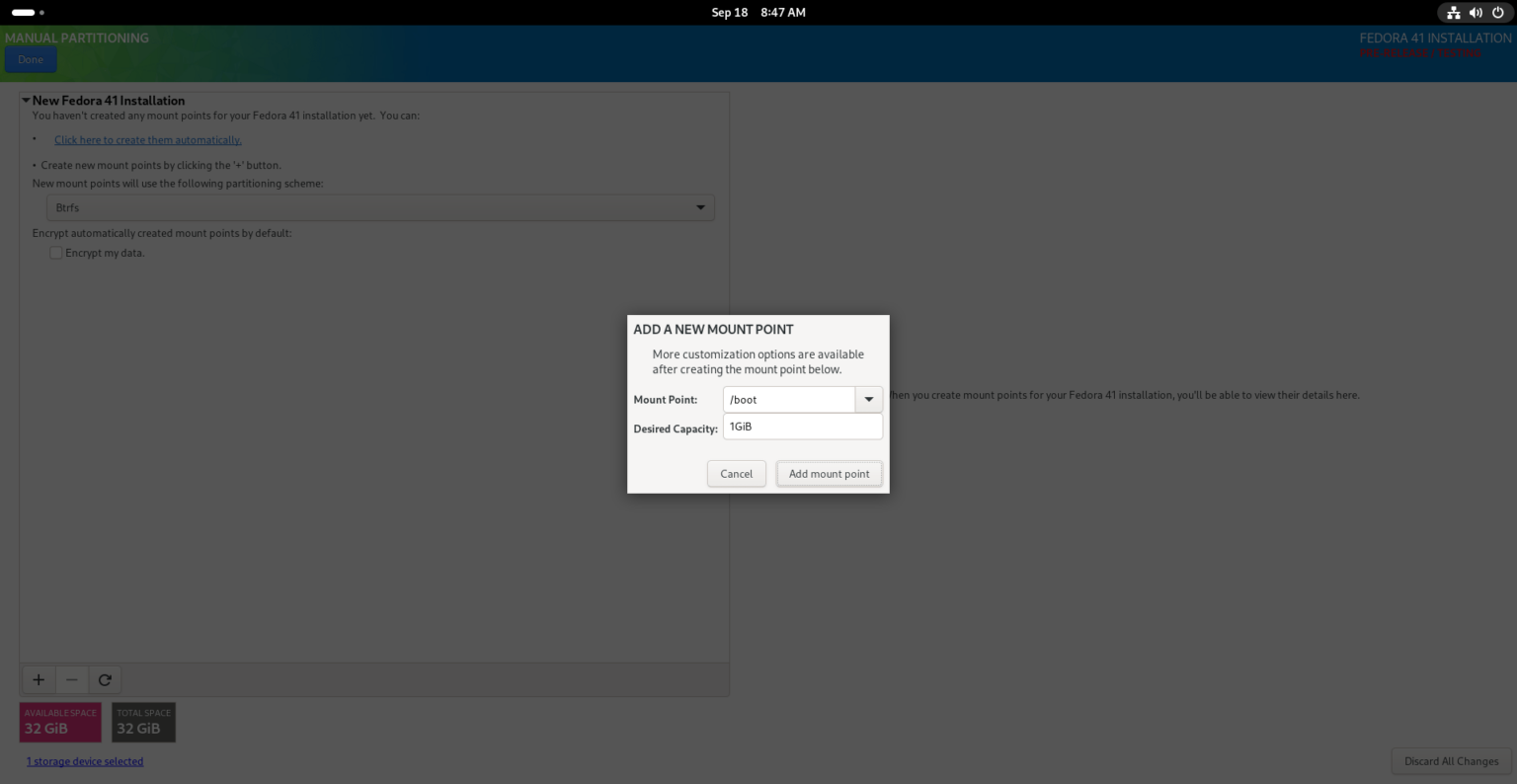Click the Done button

click(x=30, y=59)
